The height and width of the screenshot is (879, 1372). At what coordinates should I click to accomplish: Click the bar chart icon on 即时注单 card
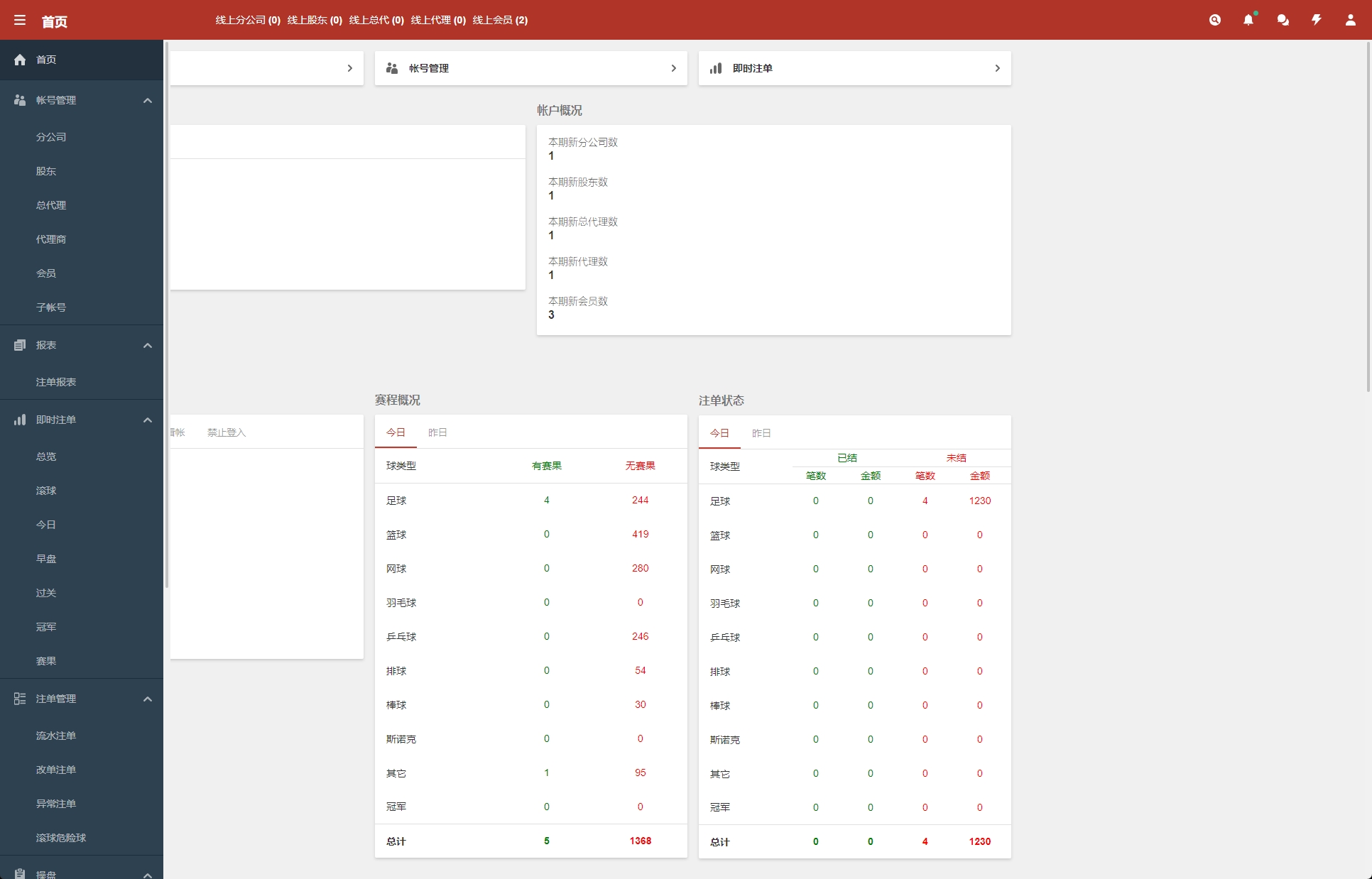click(x=716, y=68)
